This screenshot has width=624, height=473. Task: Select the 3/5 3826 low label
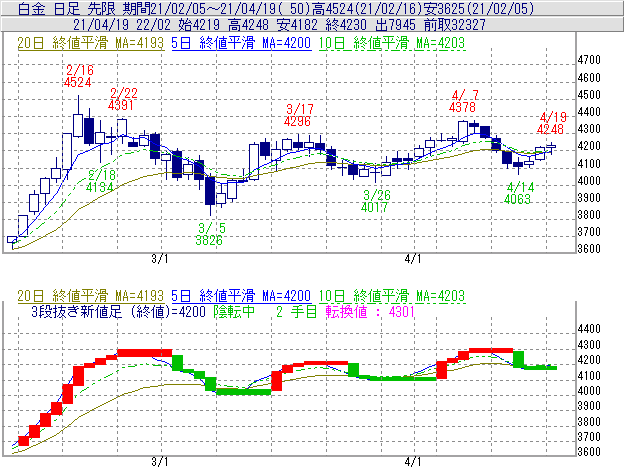(210, 234)
